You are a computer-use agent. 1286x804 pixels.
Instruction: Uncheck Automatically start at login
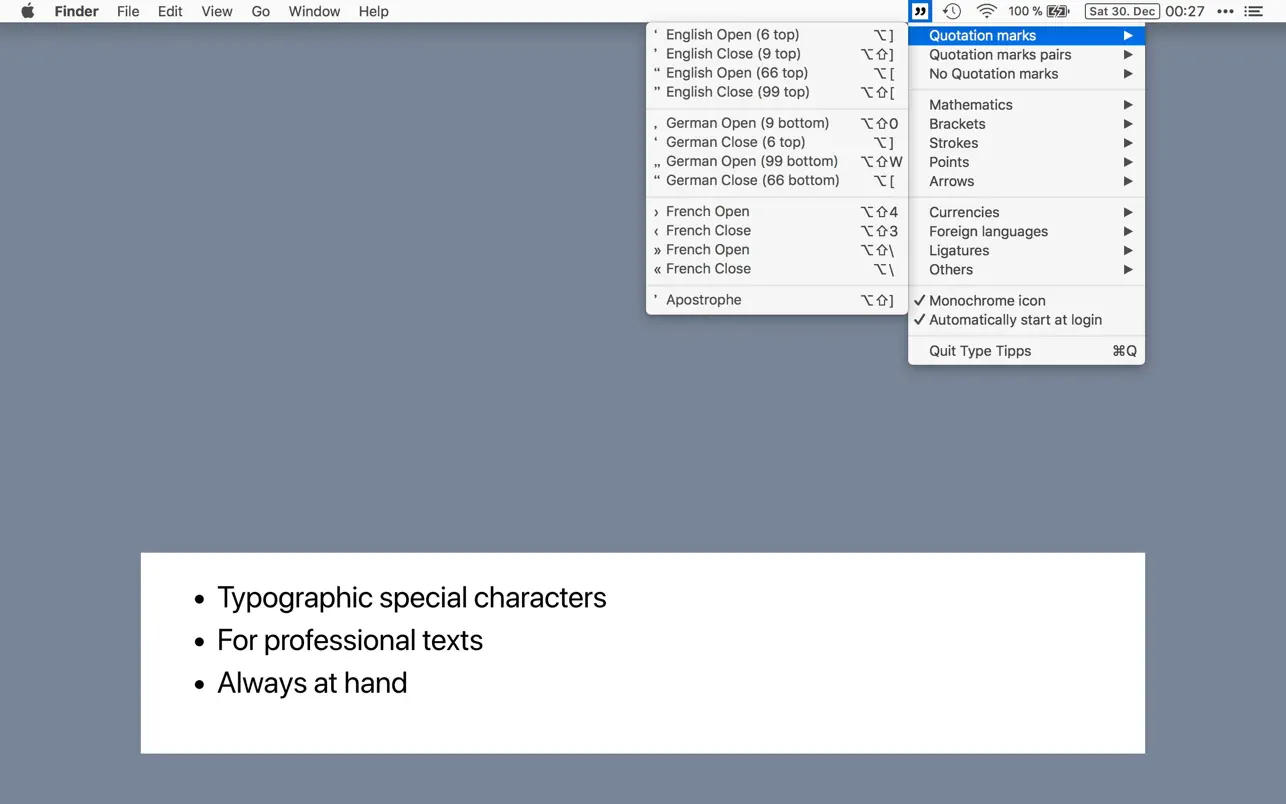point(1015,319)
